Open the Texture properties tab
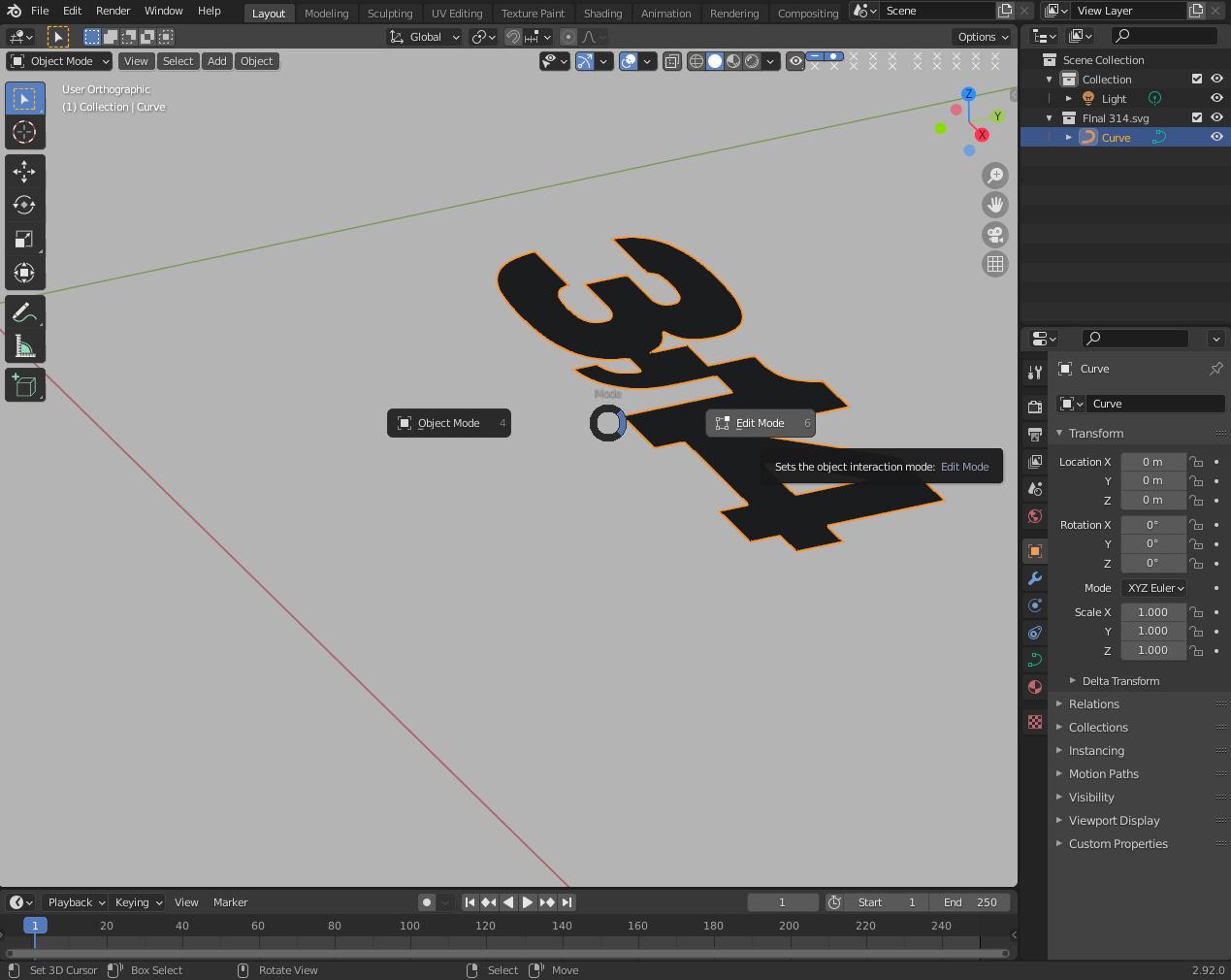The width and height of the screenshot is (1231, 980). (x=1035, y=722)
